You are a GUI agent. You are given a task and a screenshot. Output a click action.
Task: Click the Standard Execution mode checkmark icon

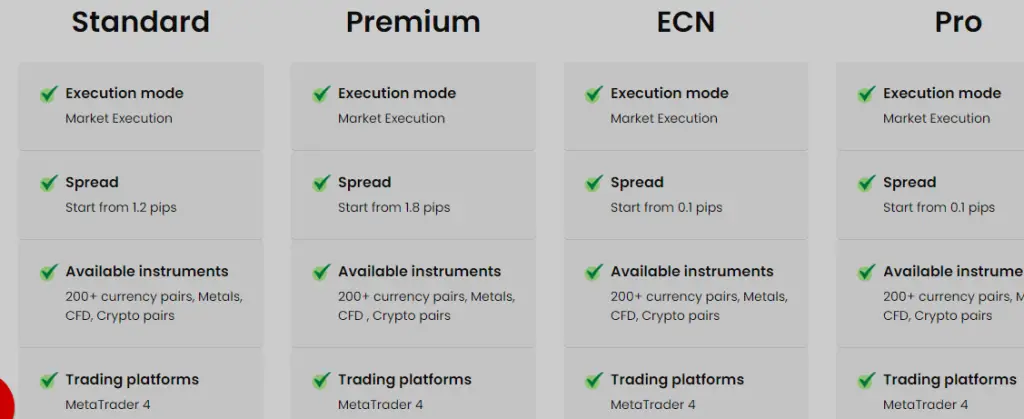click(49, 94)
